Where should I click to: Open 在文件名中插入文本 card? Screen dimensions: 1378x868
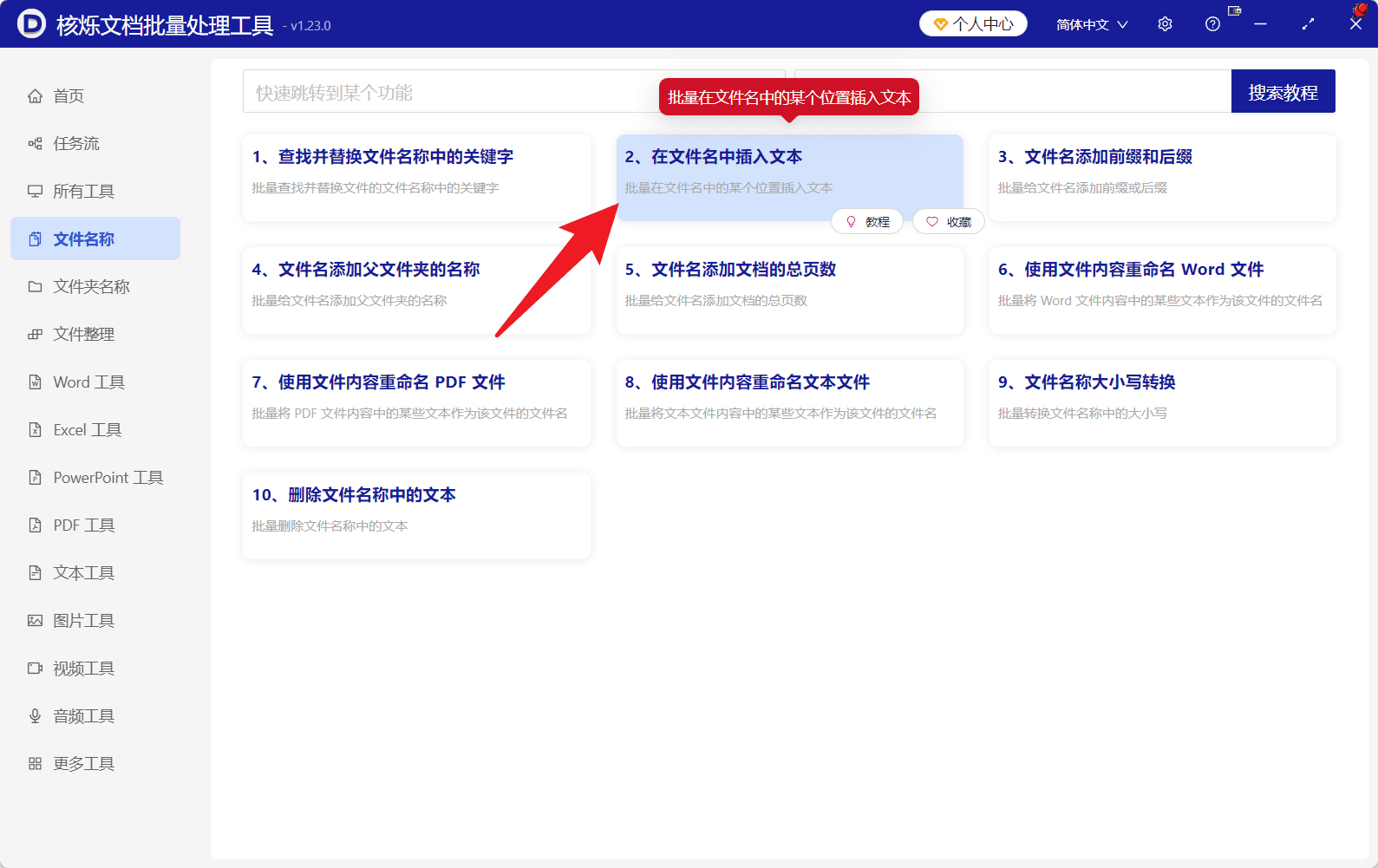[x=789, y=178]
